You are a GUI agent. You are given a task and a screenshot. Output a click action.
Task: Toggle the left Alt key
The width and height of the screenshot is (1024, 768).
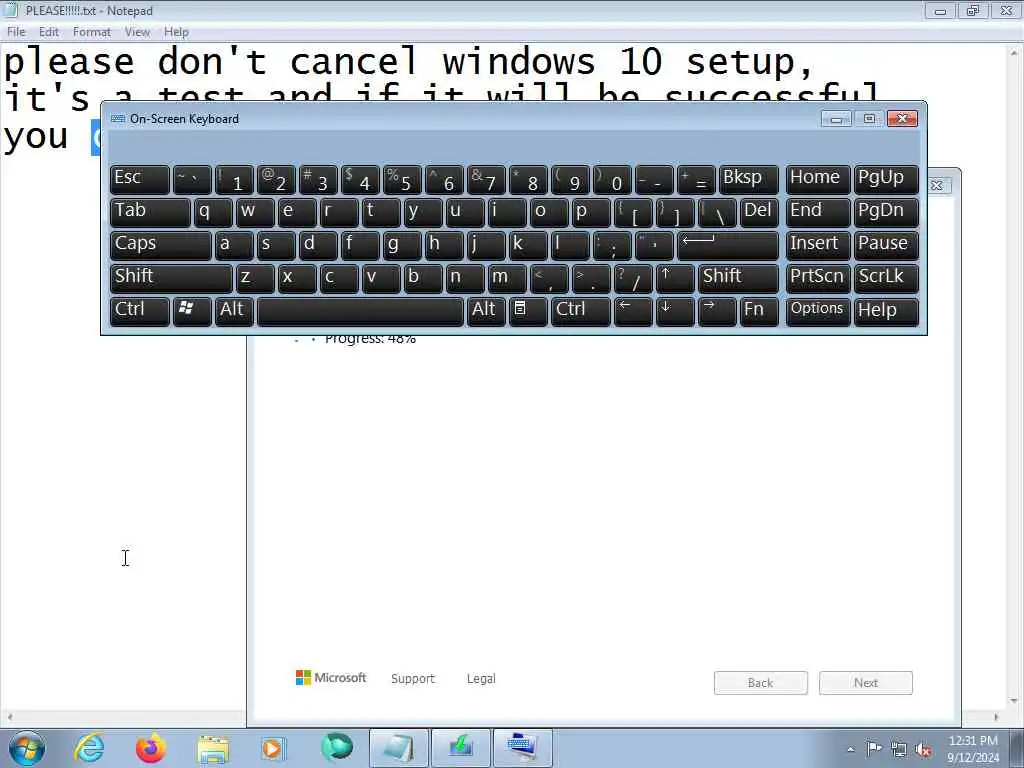[234, 310]
